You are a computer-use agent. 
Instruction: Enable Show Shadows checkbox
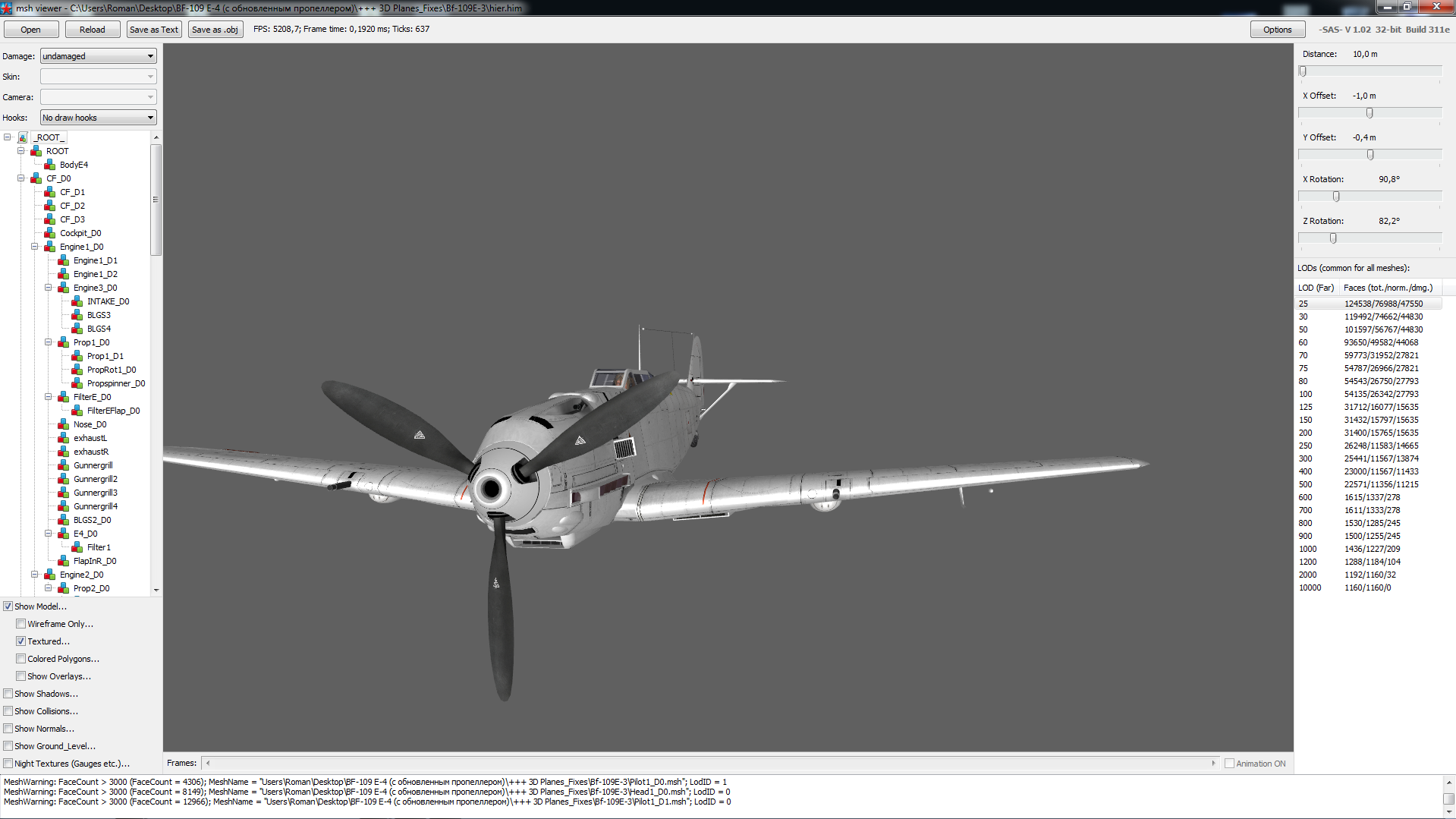click(x=8, y=694)
